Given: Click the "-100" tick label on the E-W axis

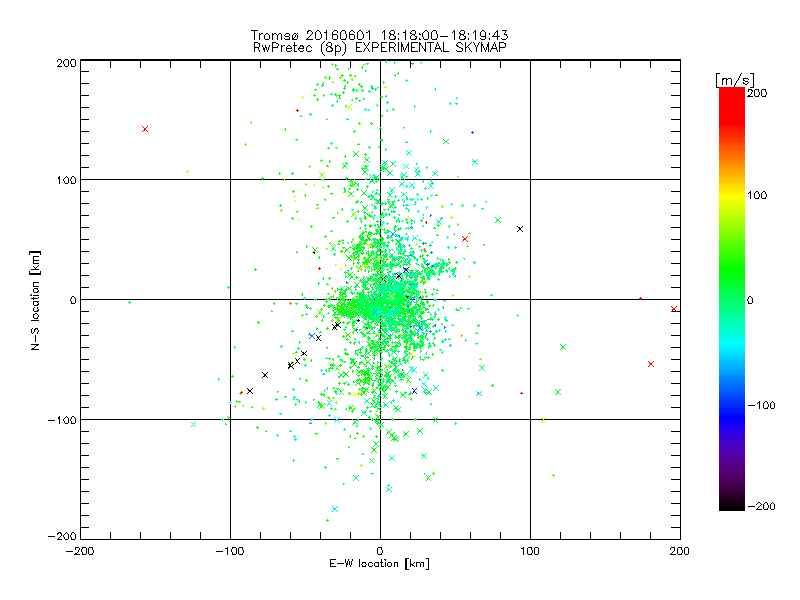Looking at the screenshot, I should (230, 551).
